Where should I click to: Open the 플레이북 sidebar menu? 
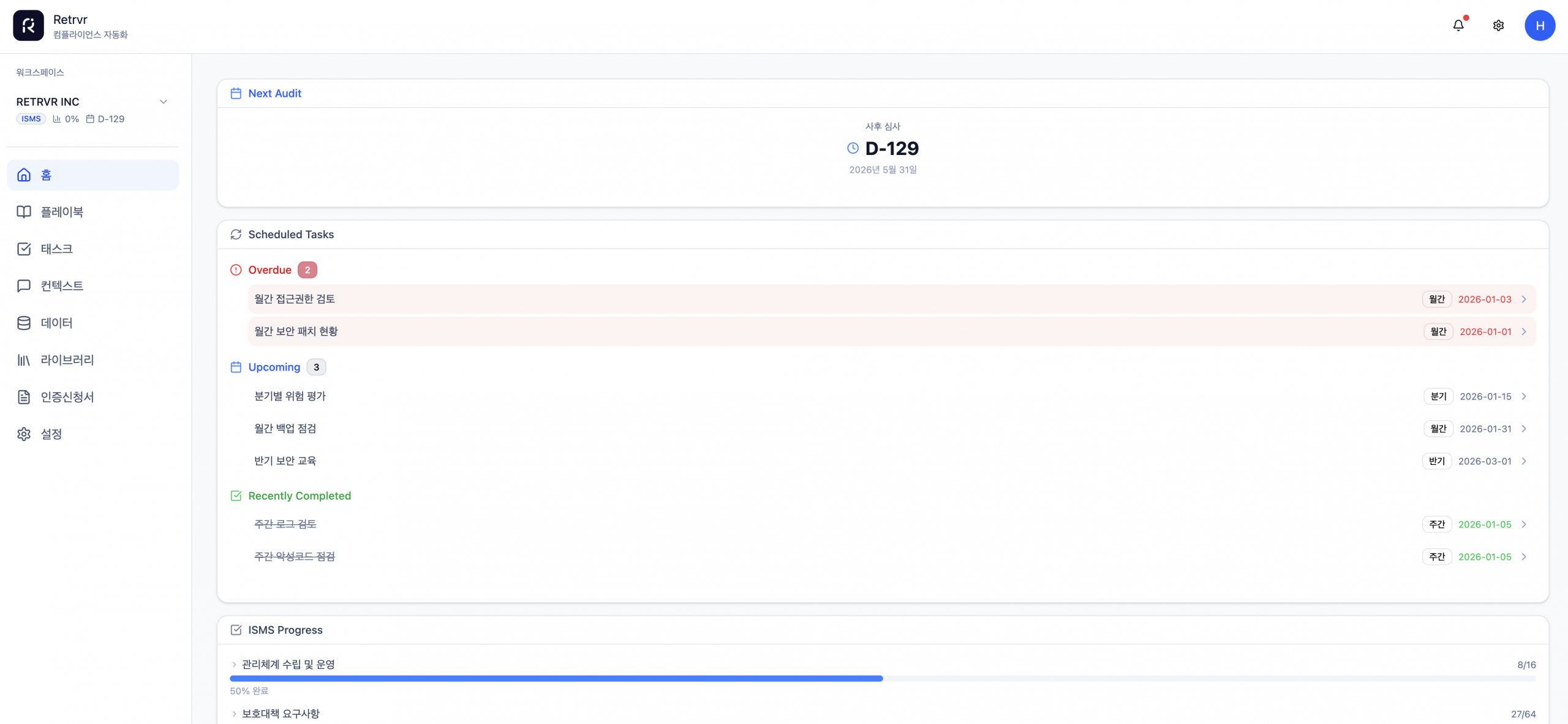coord(62,212)
